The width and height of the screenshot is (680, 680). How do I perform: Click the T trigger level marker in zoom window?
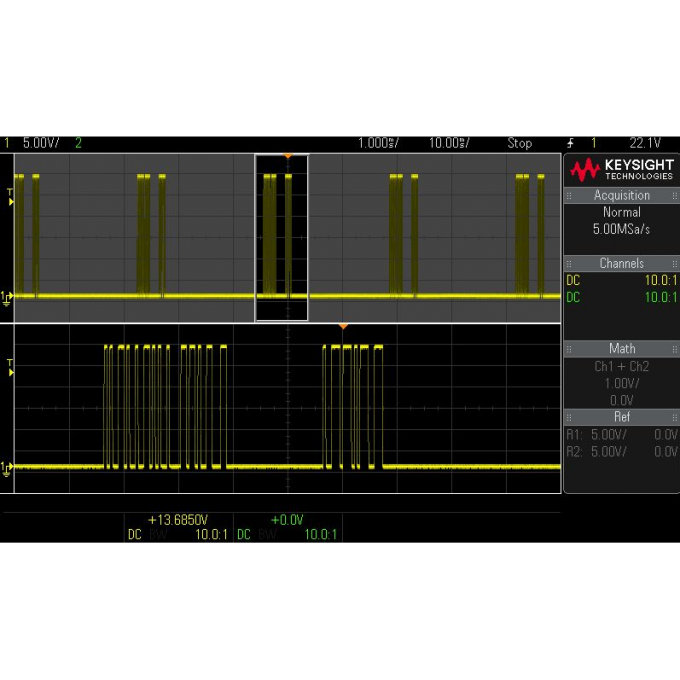click(x=10, y=368)
